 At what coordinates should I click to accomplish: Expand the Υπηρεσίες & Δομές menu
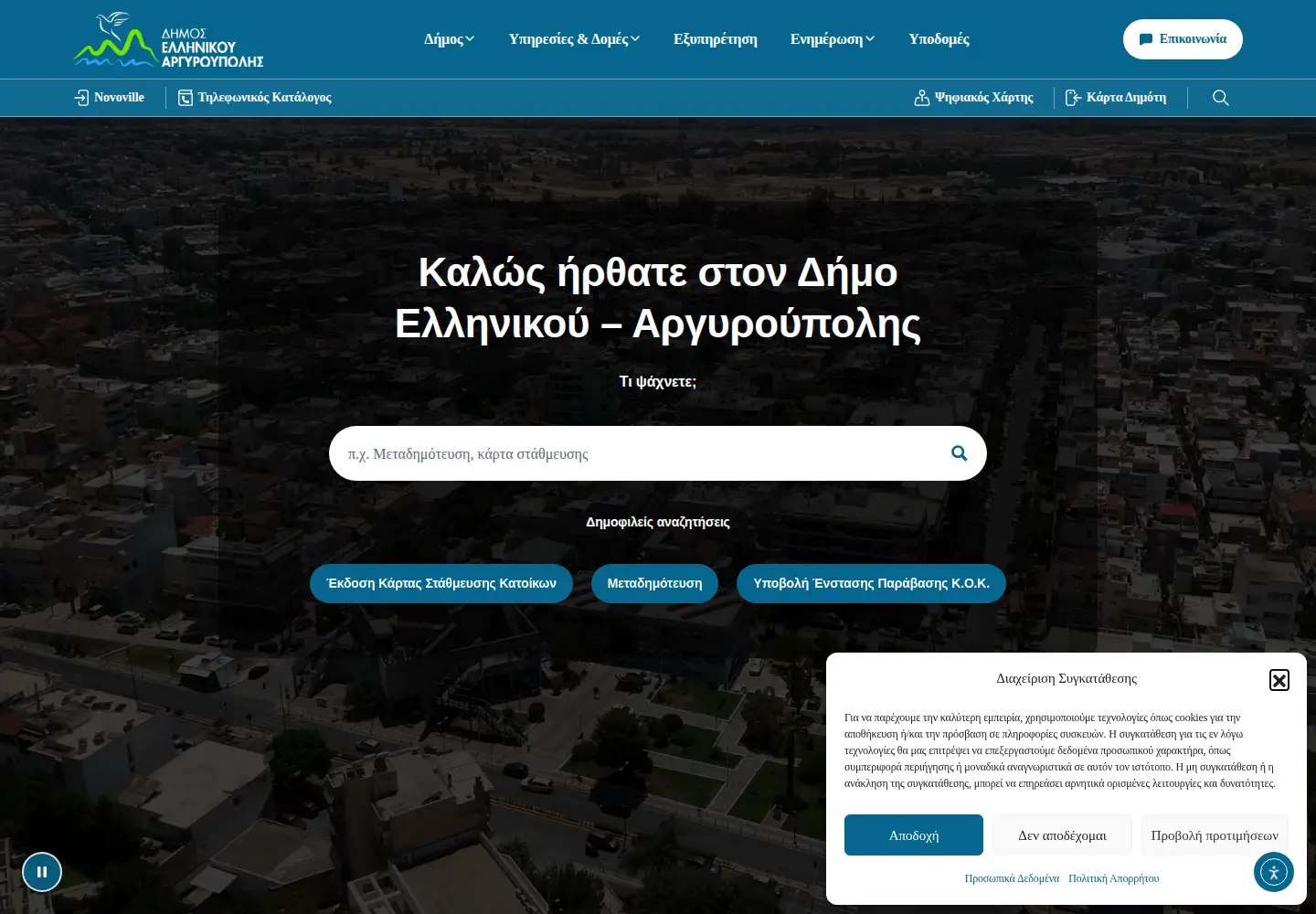[x=574, y=39]
